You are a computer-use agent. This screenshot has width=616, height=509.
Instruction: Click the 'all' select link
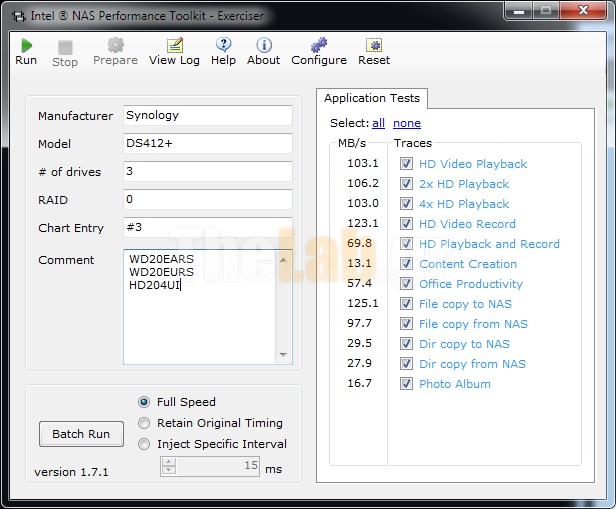pos(378,123)
